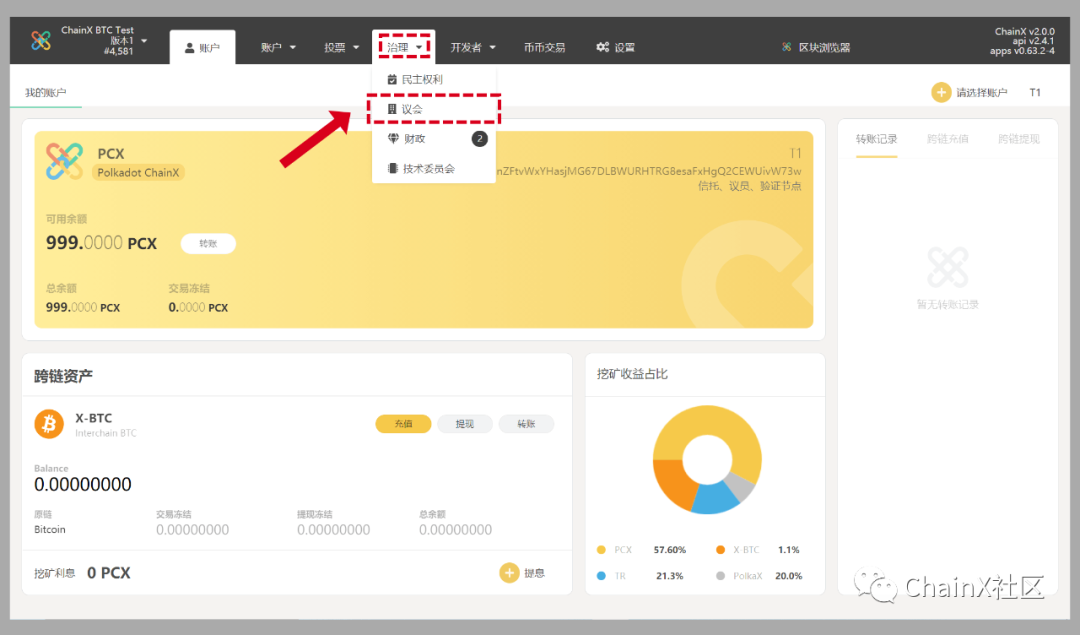Click the empty-records placeholder icon
The image size is (1080, 635).
pos(948,267)
